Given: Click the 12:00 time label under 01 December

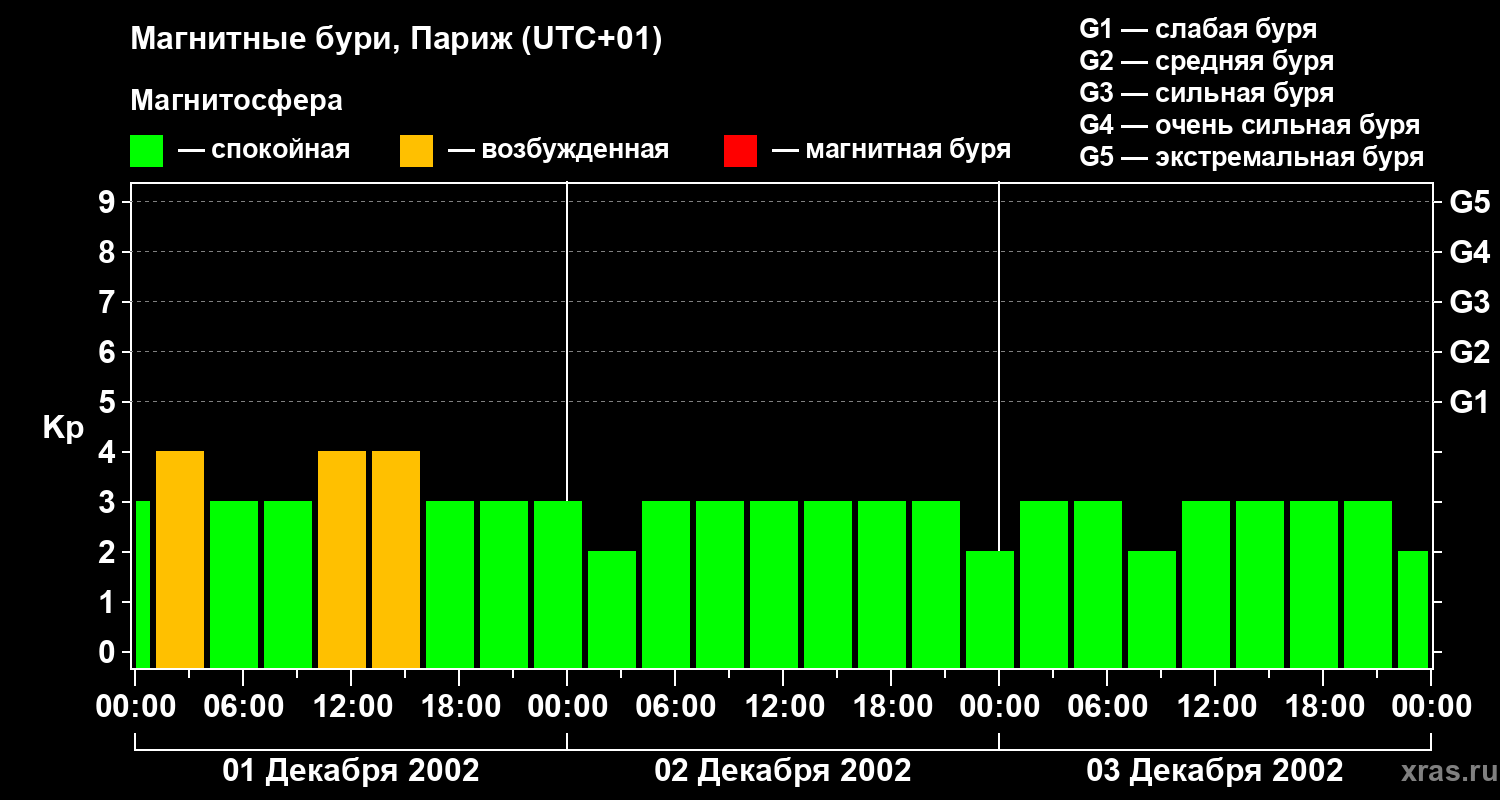Looking at the screenshot, I should point(351,707).
